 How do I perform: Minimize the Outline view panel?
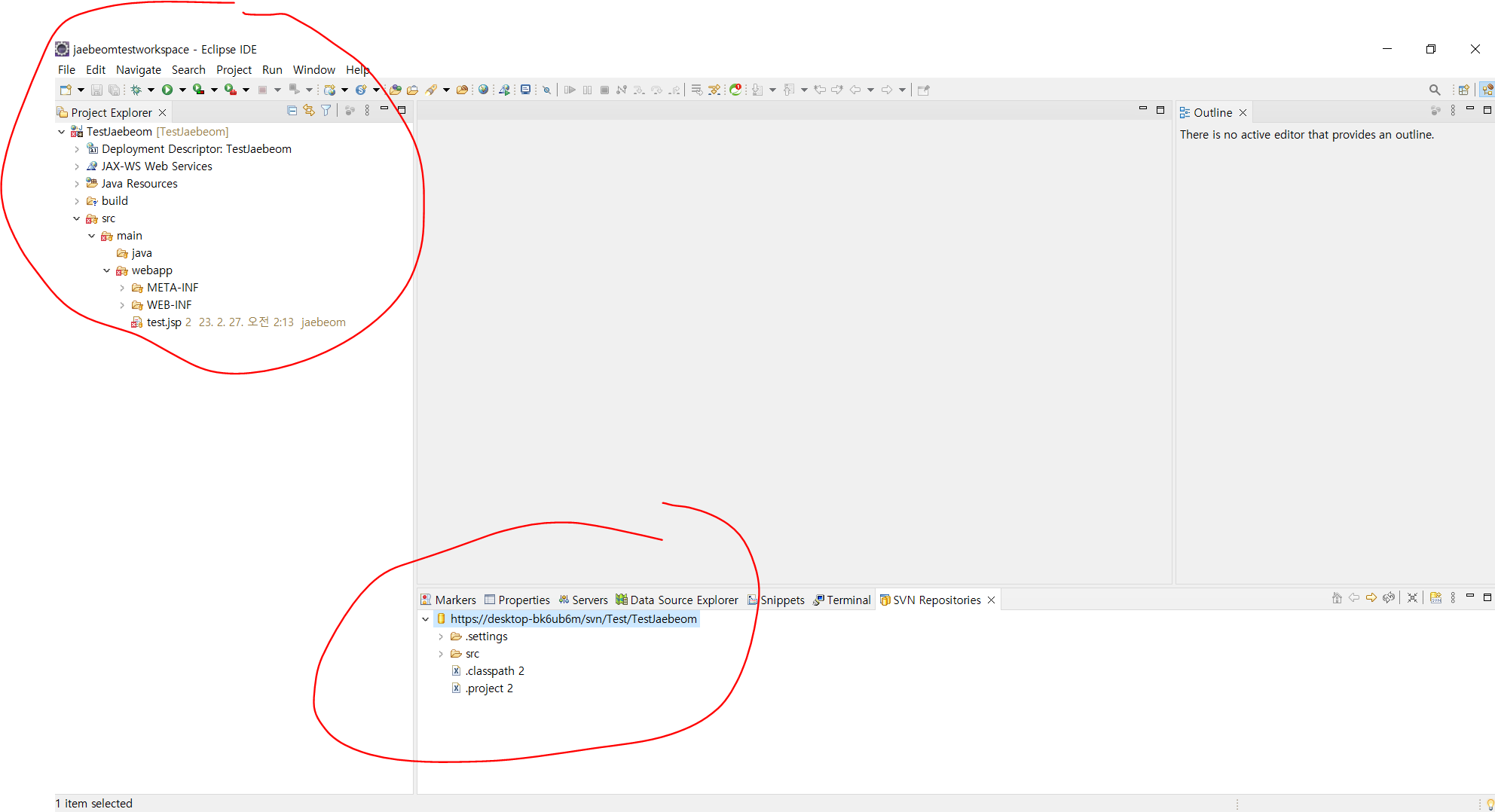click(x=1470, y=109)
